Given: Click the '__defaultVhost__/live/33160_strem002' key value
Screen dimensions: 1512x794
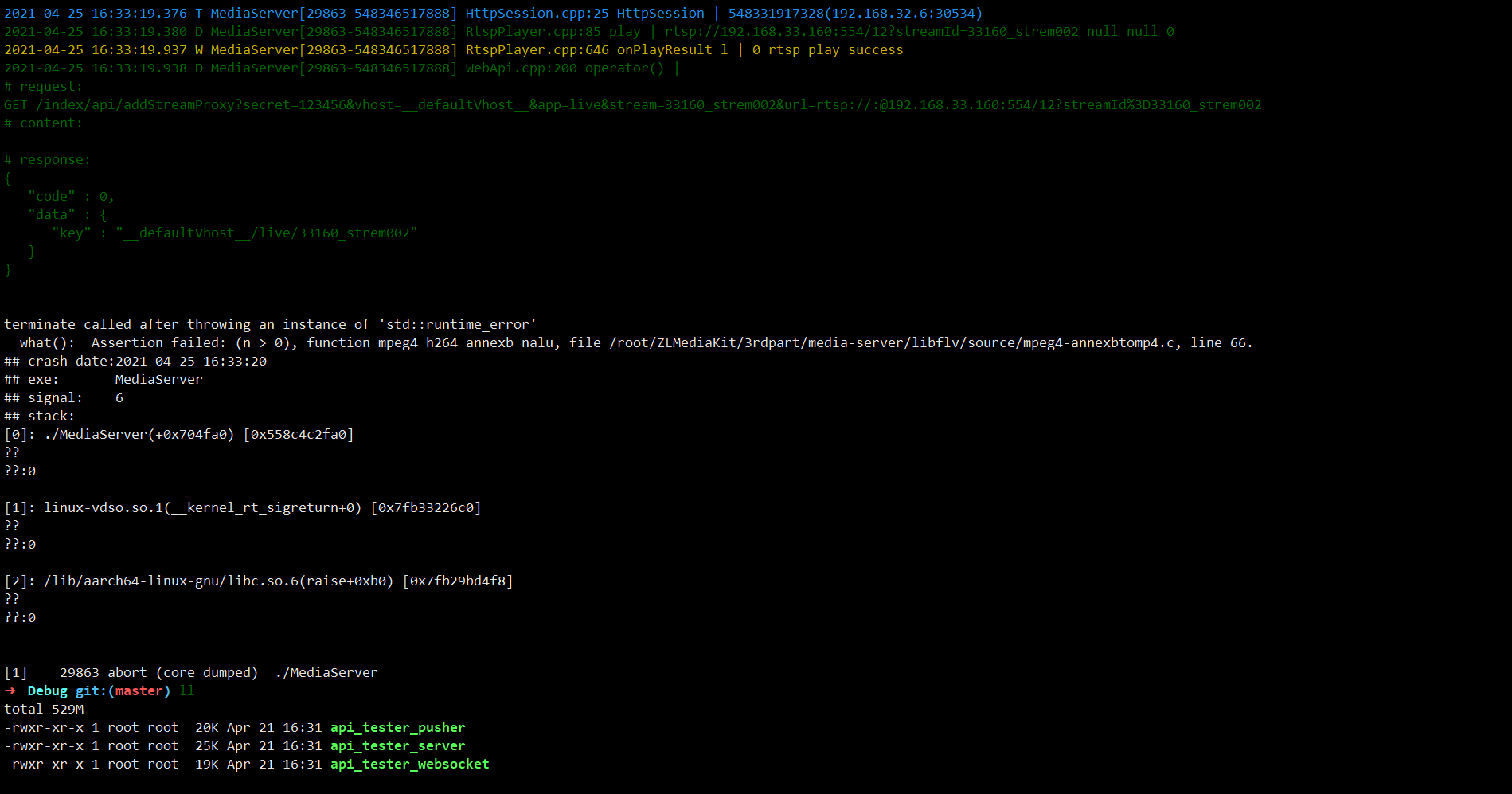Looking at the screenshot, I should pos(267,233).
